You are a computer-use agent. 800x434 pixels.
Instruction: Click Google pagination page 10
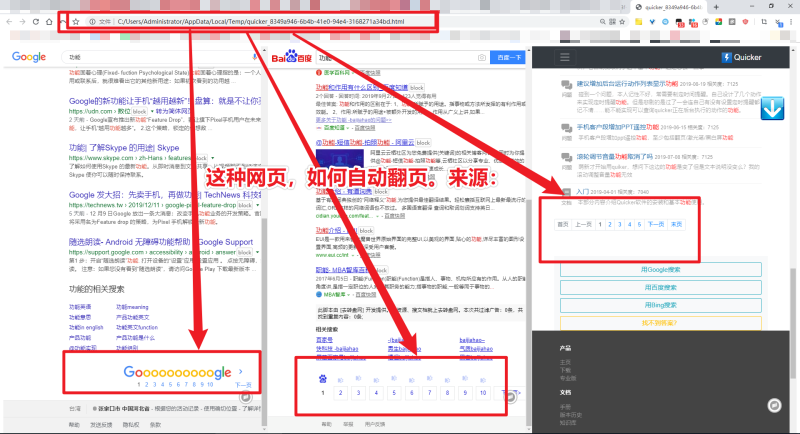point(210,385)
